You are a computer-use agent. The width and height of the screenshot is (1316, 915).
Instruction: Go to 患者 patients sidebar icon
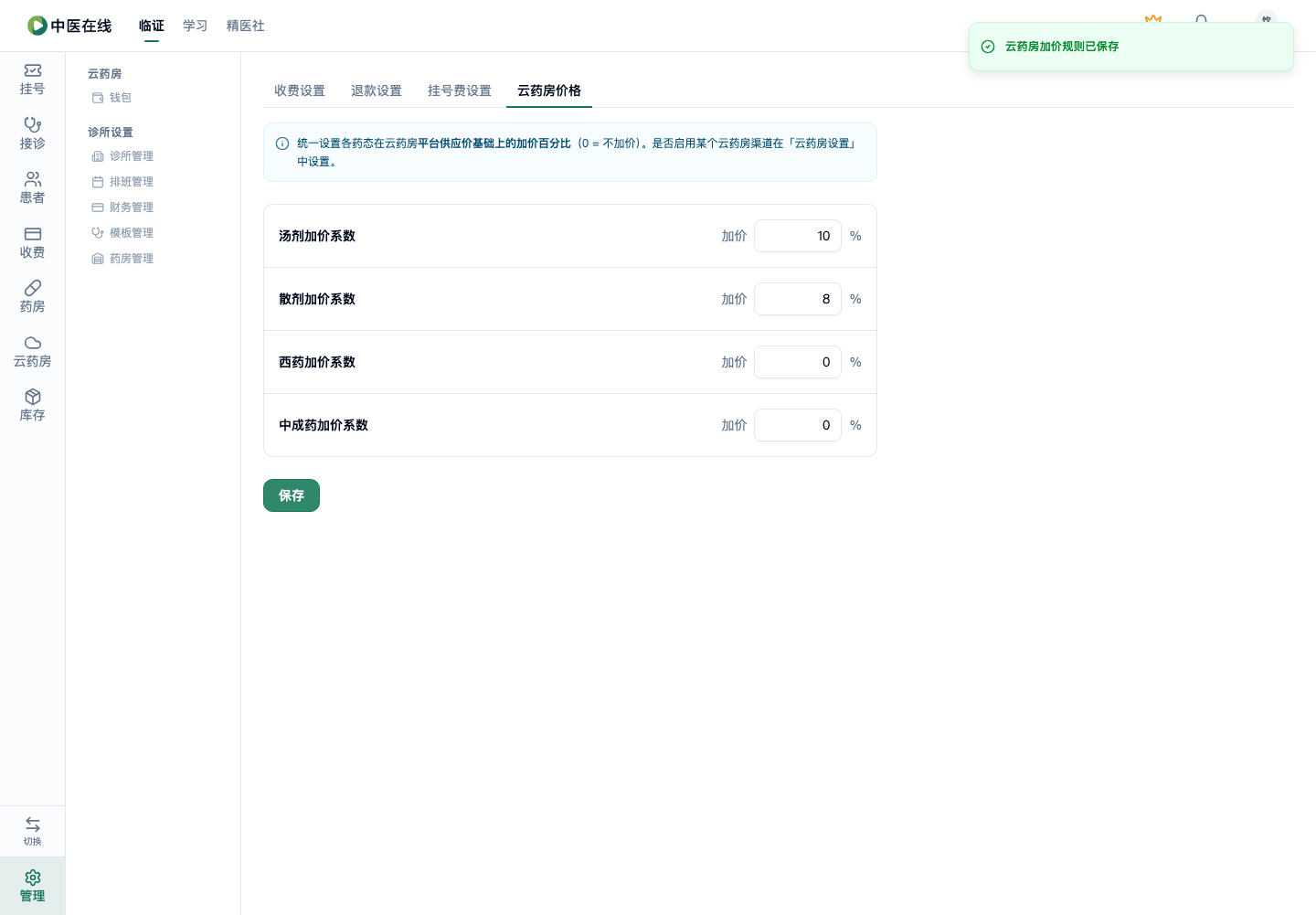32,187
